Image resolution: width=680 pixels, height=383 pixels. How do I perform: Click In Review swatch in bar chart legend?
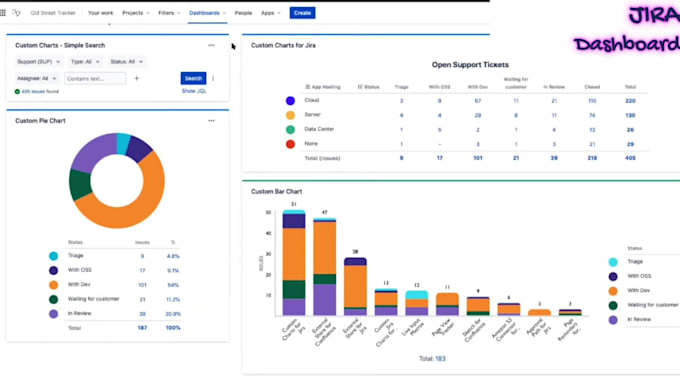613,320
